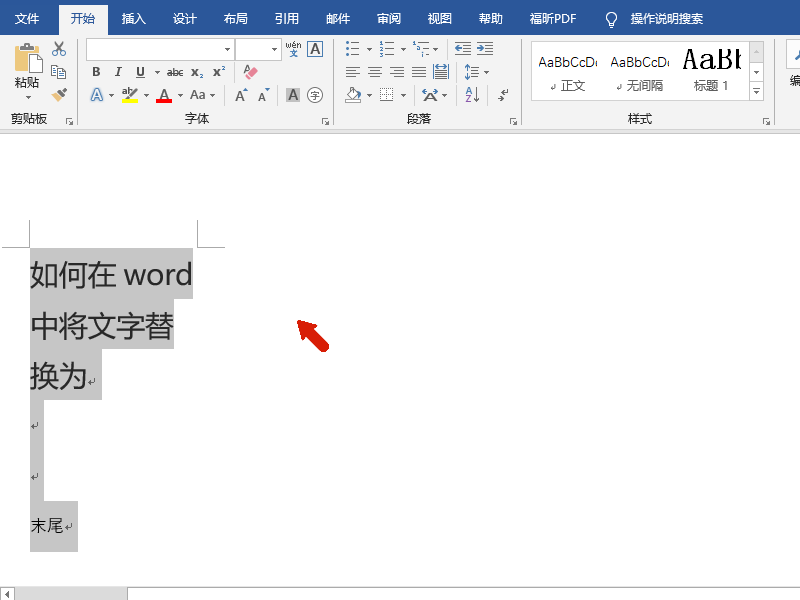Sort text with A-Z icon
The height and width of the screenshot is (600, 800).
(472, 95)
